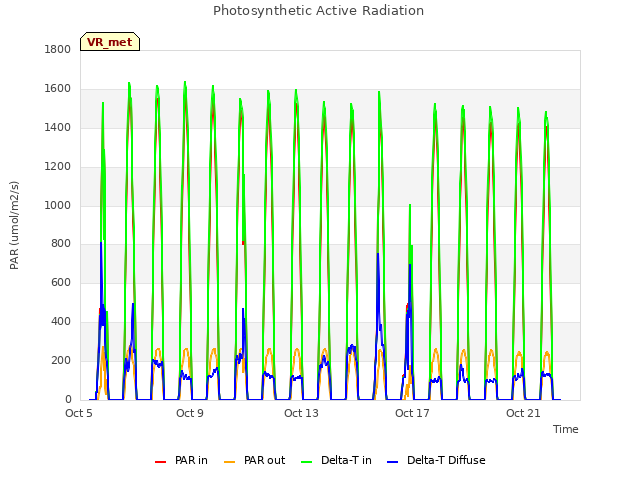The width and height of the screenshot is (640, 480).
Task: Click the 0 y-axis tick label
Action: [x=68, y=400]
